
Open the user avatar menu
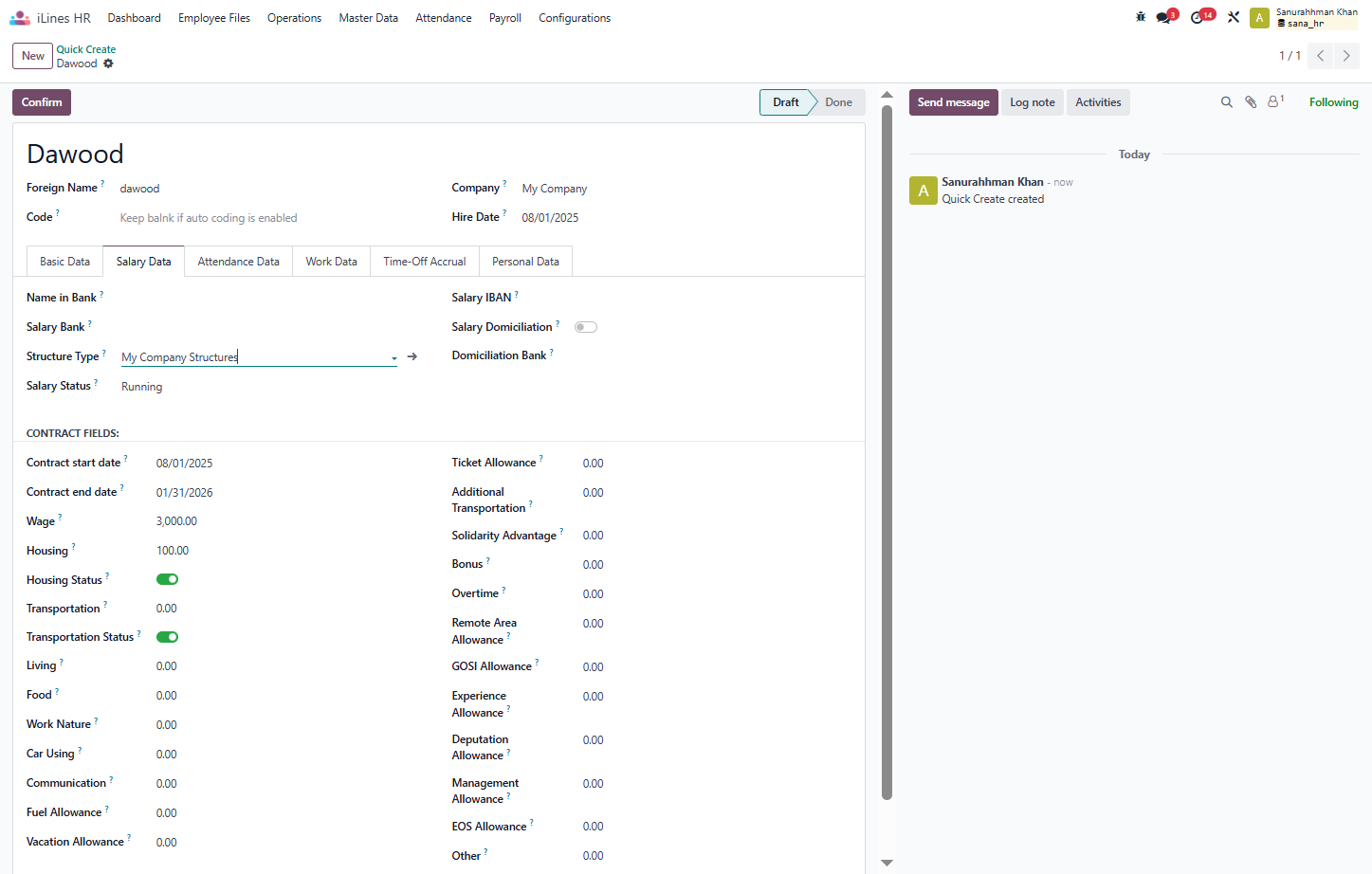[x=1259, y=18]
